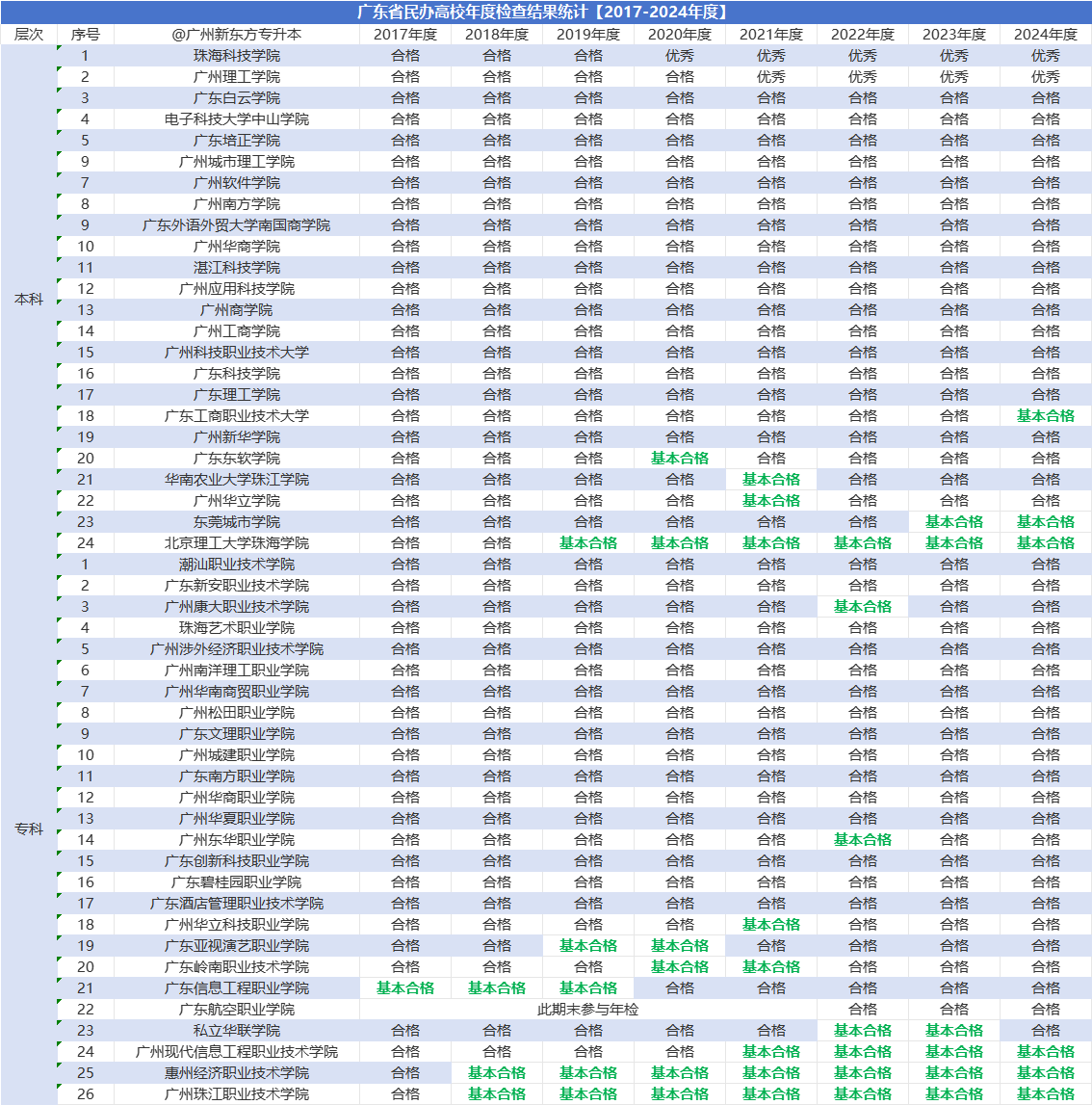Viewport: 1092px width, 1105px height.
Task: Select 东莞城市学院's 2023年度 基本合格 cell
Action: click(954, 521)
